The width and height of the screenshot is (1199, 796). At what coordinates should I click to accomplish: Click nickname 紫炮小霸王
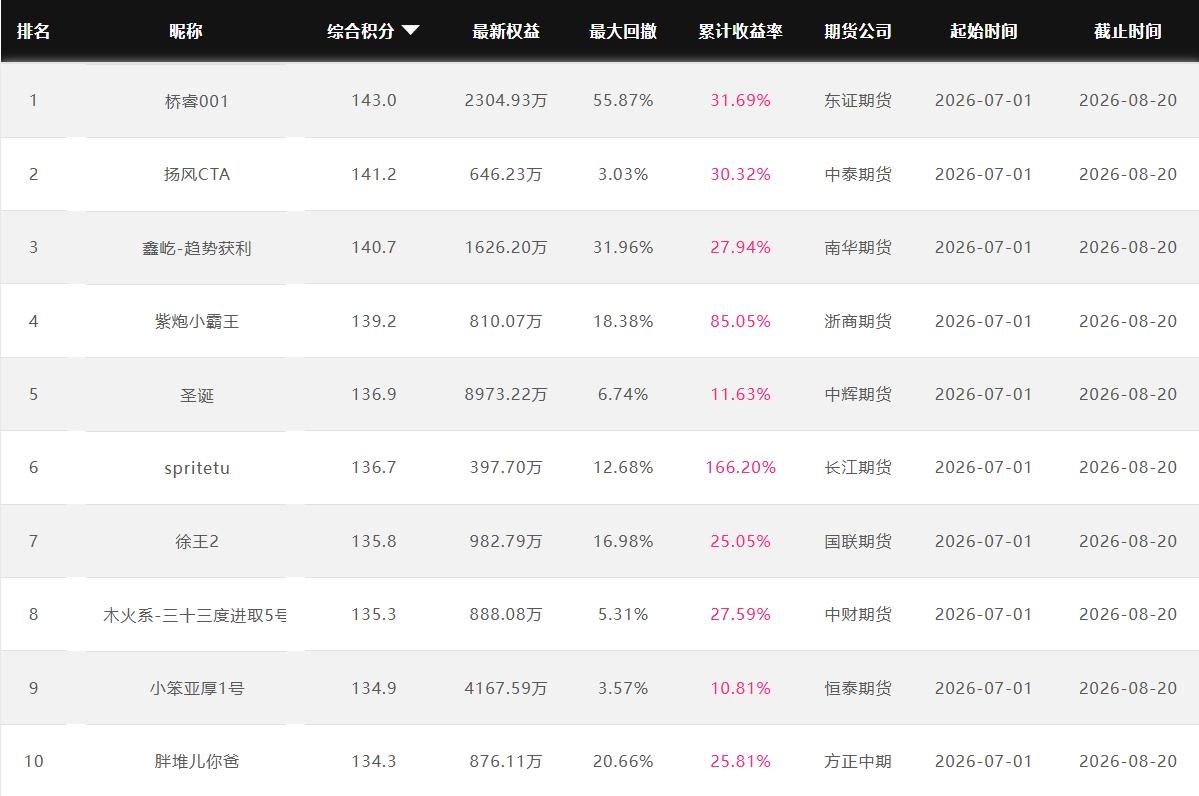click(x=197, y=321)
